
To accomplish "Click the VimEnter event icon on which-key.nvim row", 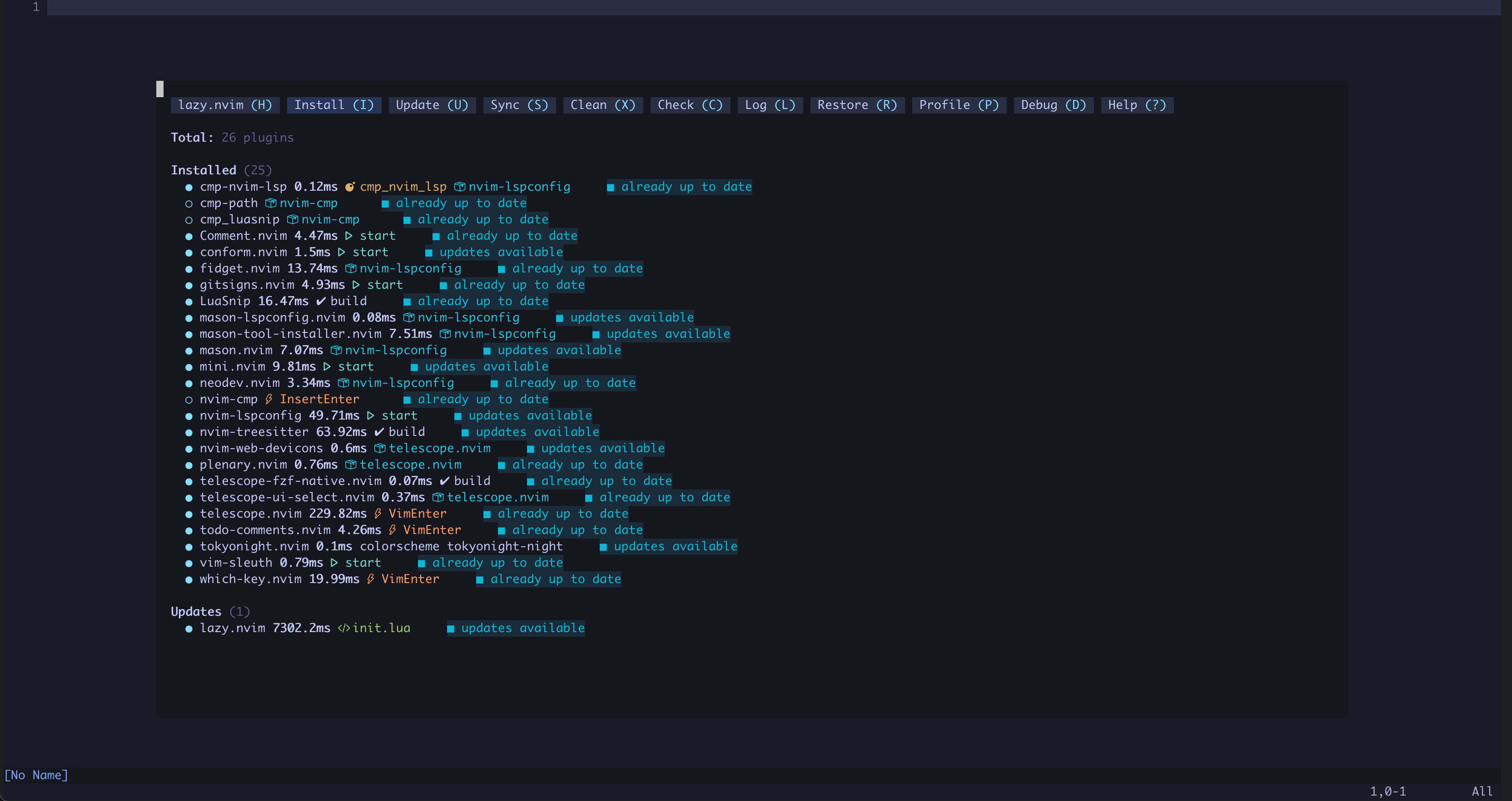I will [x=371, y=579].
